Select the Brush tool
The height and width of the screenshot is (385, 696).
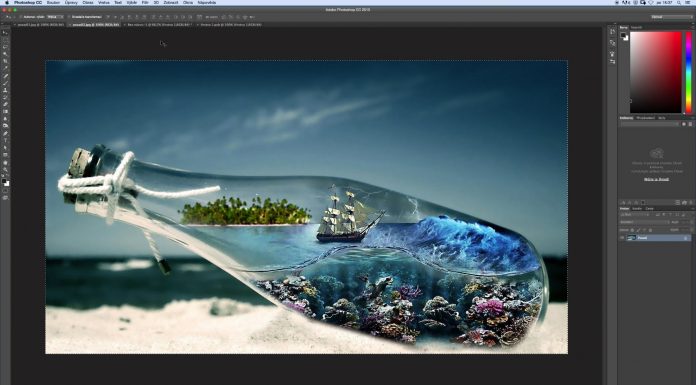pos(5,83)
